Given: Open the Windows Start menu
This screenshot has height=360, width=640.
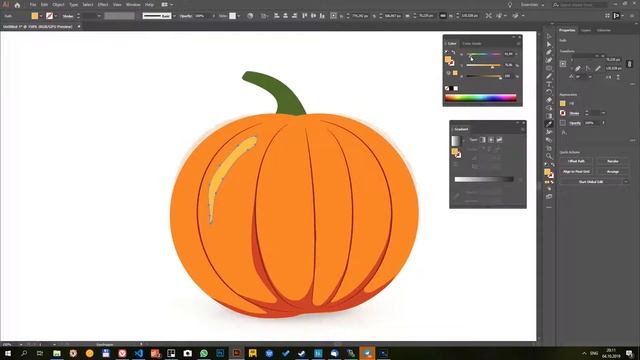Looking at the screenshot, I should [x=8, y=353].
